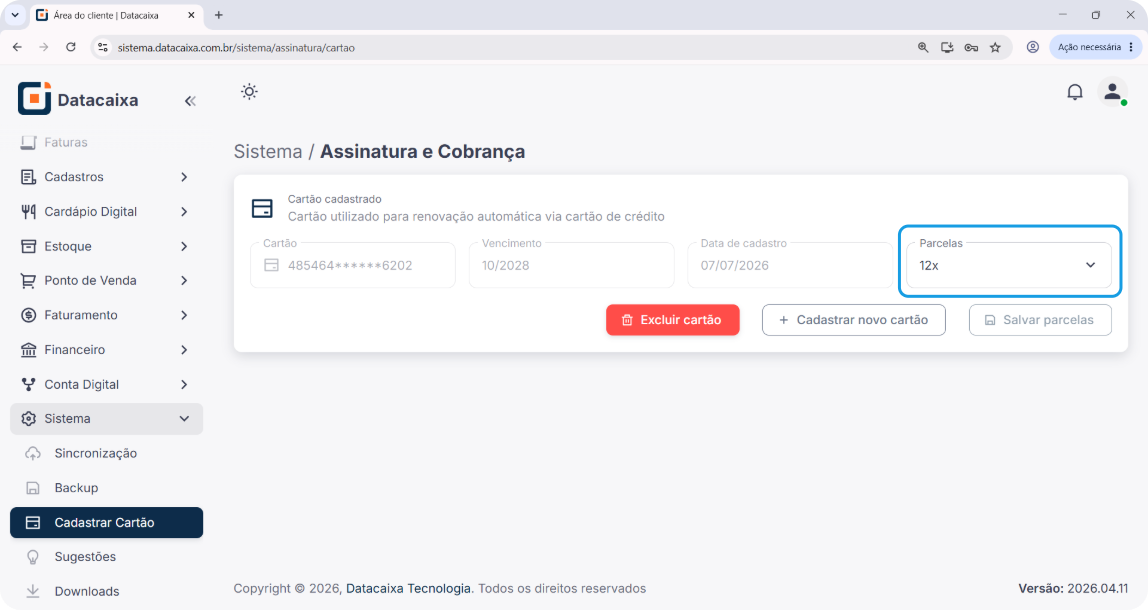Click the Downloads arrow icon
The height and width of the screenshot is (610, 1148).
pos(32,591)
